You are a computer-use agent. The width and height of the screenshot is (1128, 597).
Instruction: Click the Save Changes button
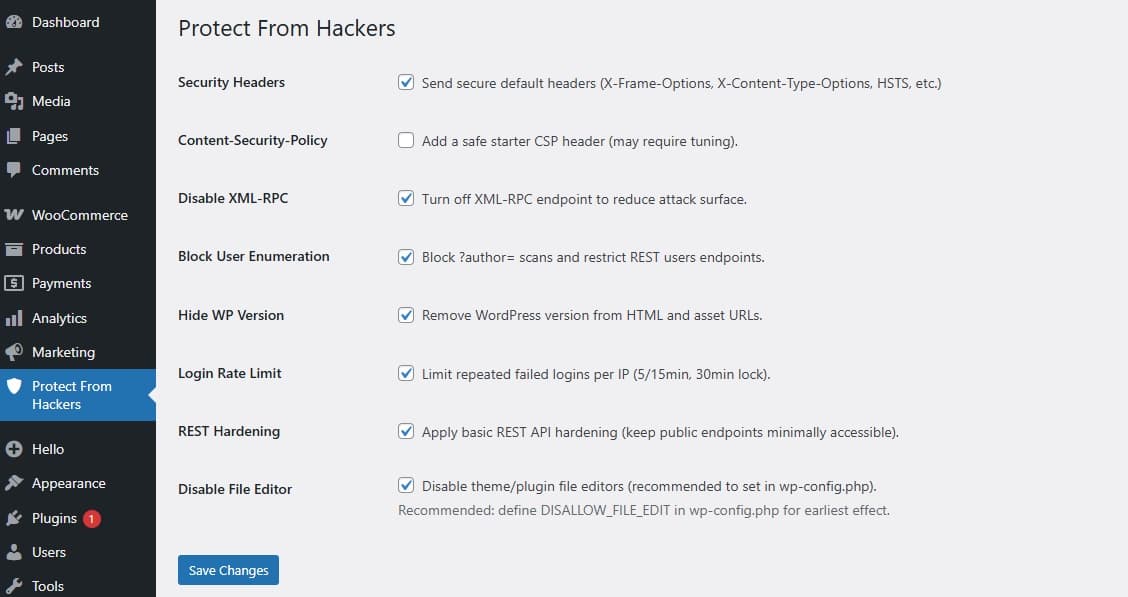228,570
